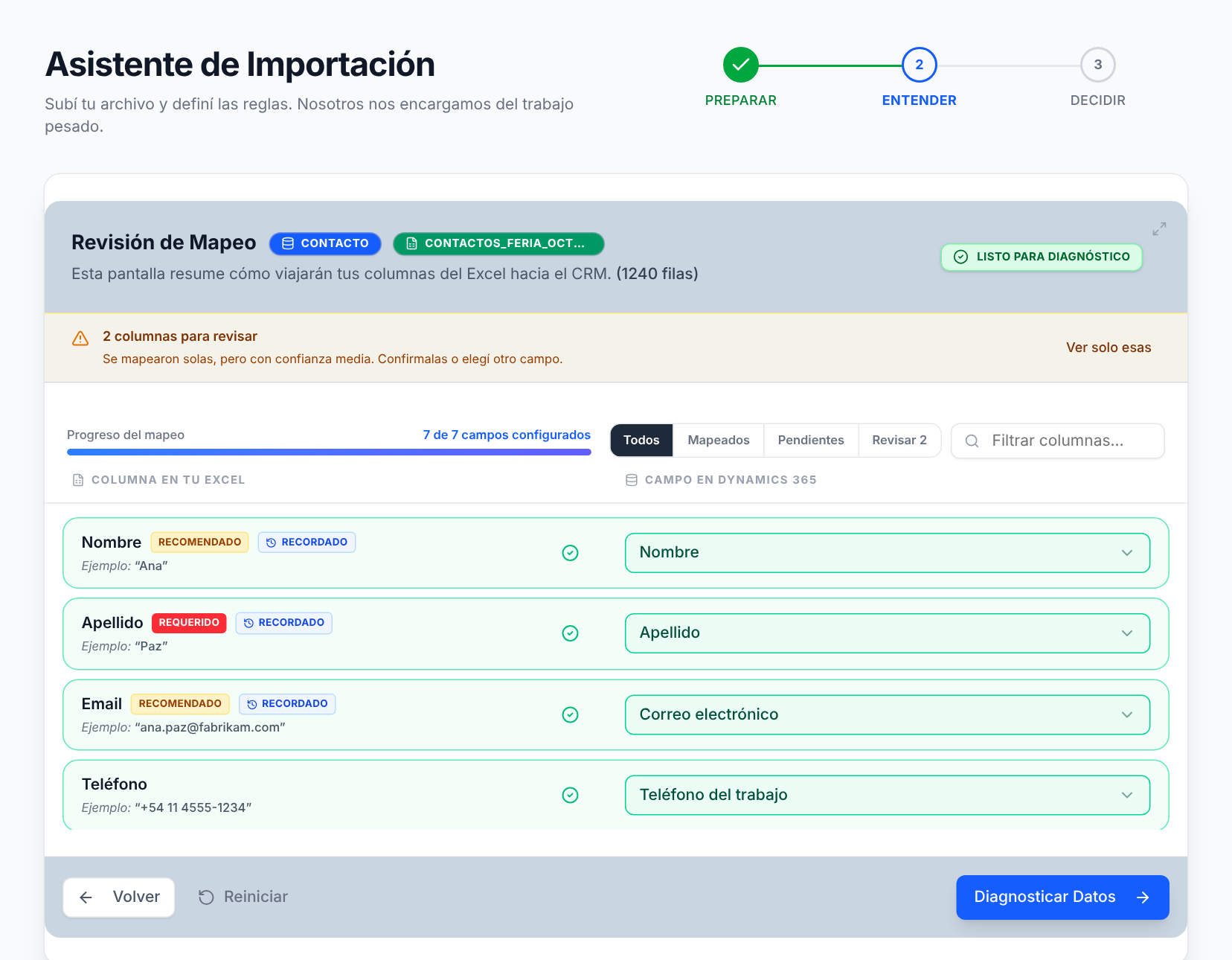Click the Ver solo esas link

1109,348
